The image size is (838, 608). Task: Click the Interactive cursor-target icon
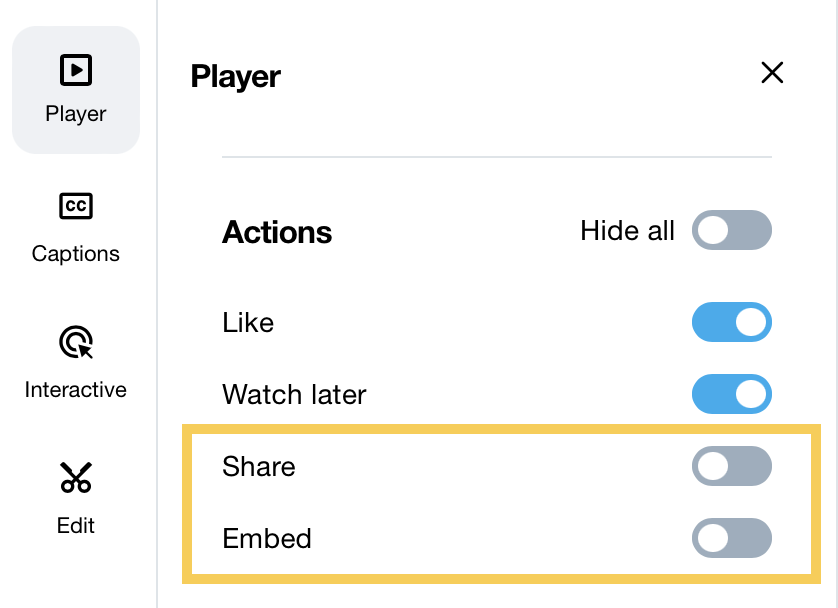[76, 343]
